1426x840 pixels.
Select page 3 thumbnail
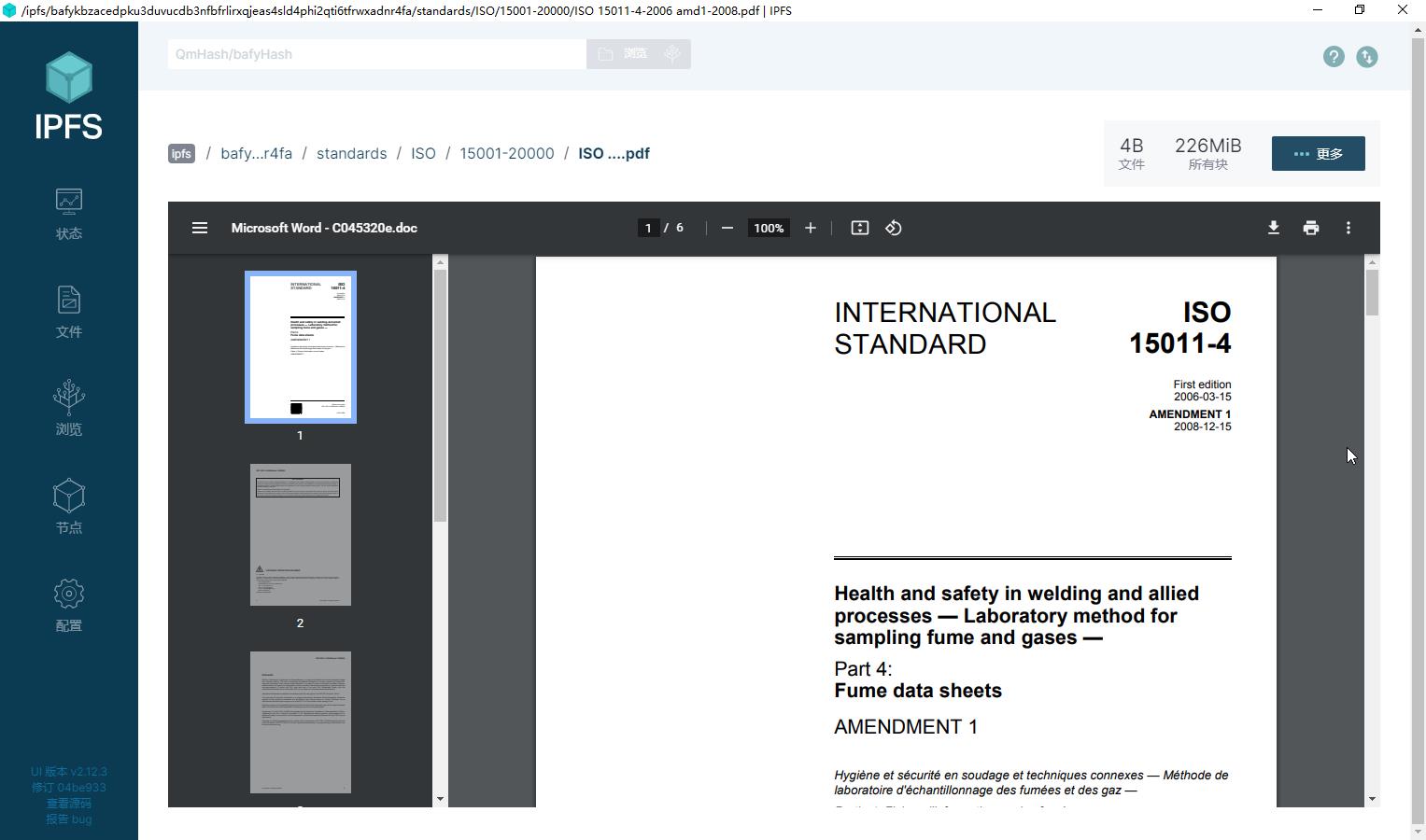point(301,722)
